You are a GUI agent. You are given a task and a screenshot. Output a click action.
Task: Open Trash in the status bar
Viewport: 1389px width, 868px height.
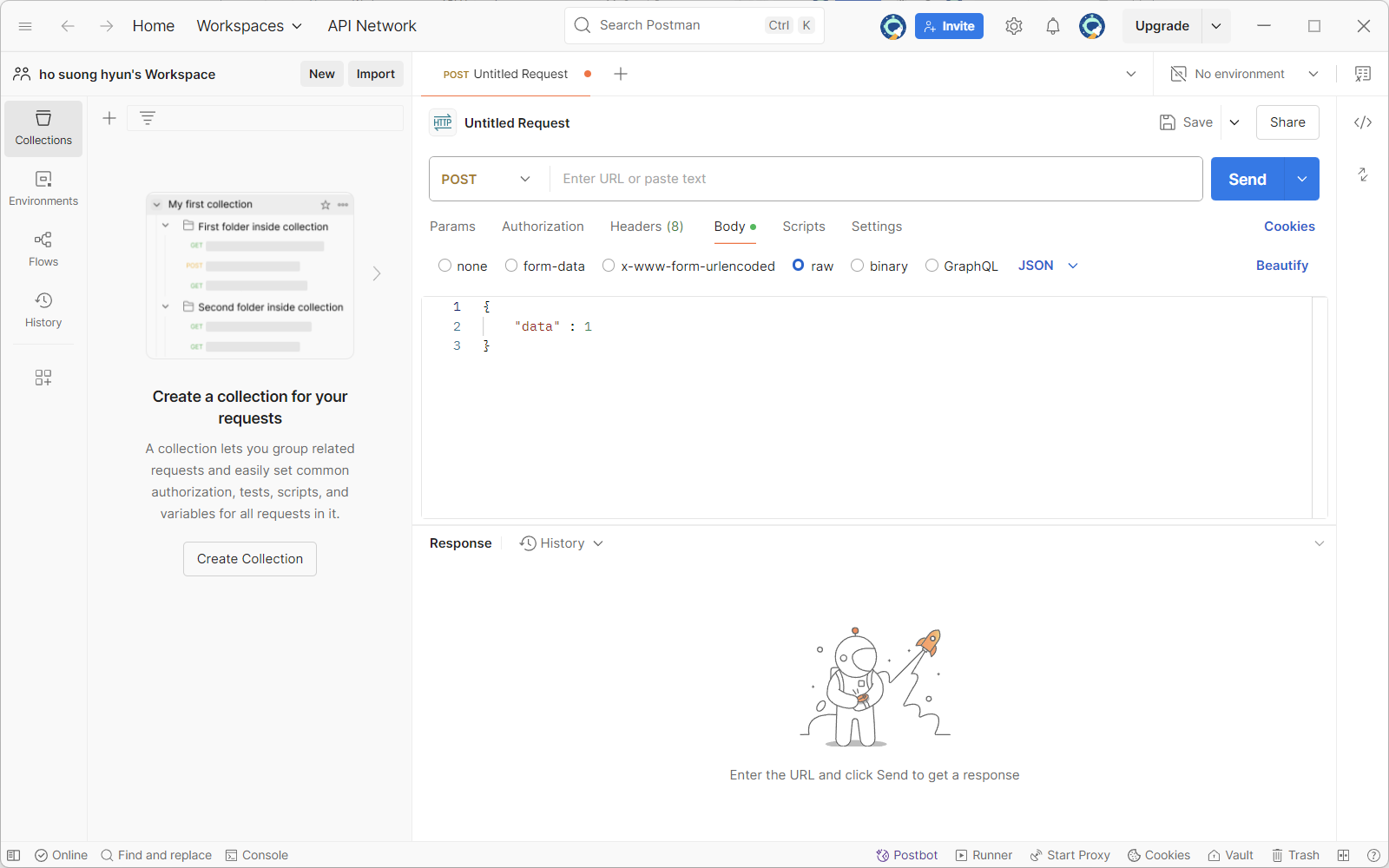pyautogui.click(x=1295, y=855)
